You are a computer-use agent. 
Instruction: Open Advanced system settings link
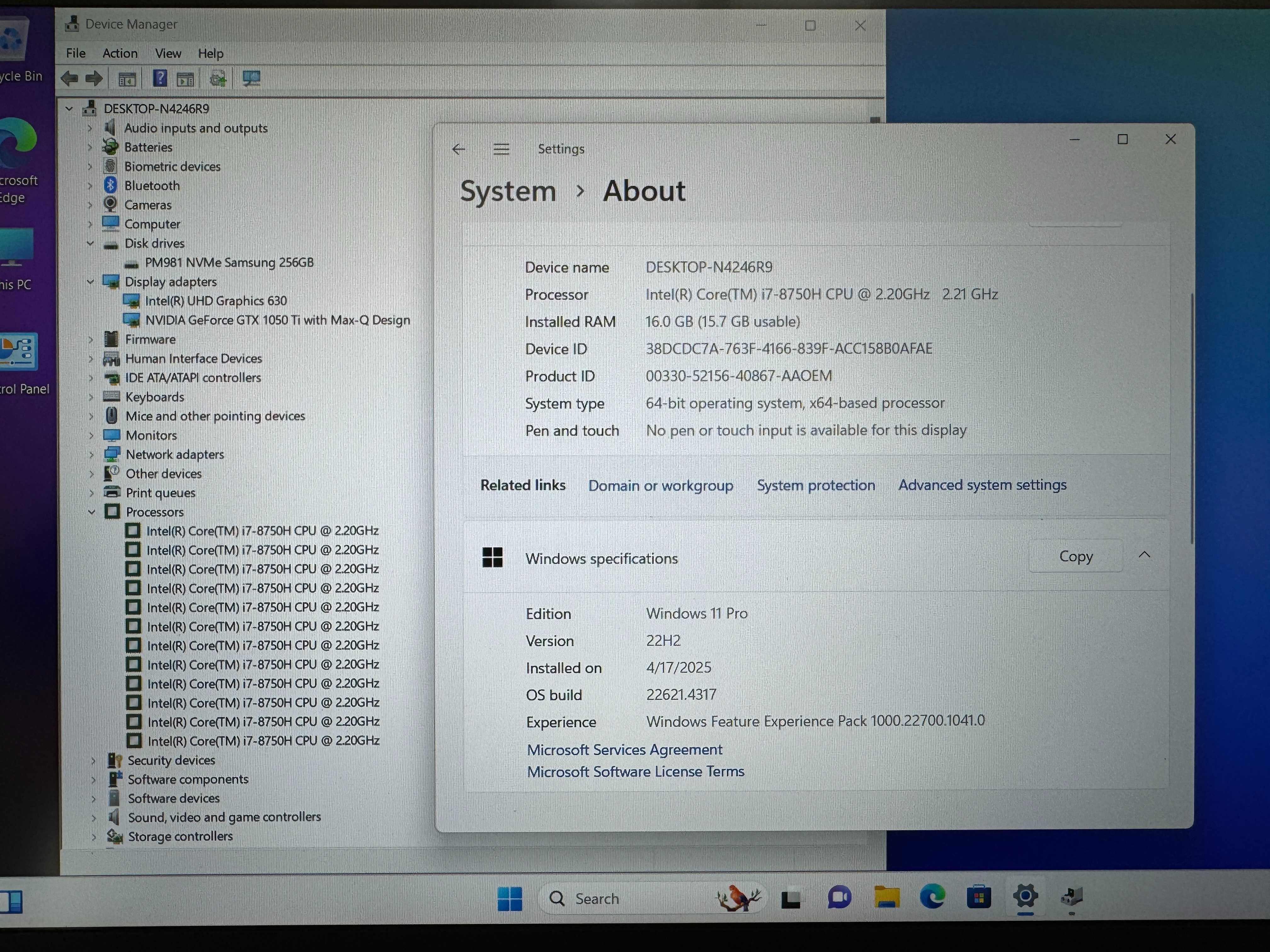982,485
